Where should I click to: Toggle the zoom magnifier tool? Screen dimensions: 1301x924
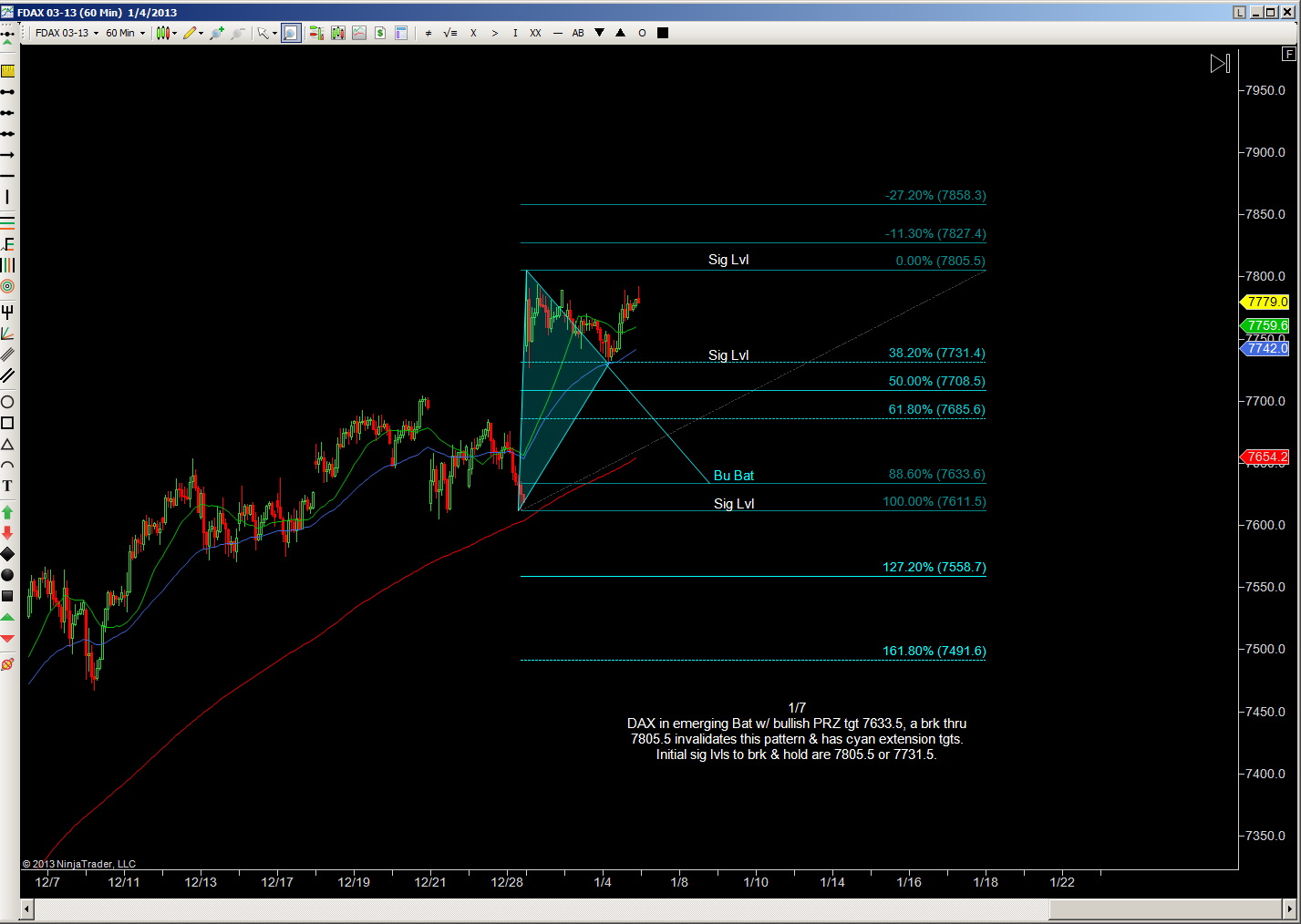click(290, 33)
